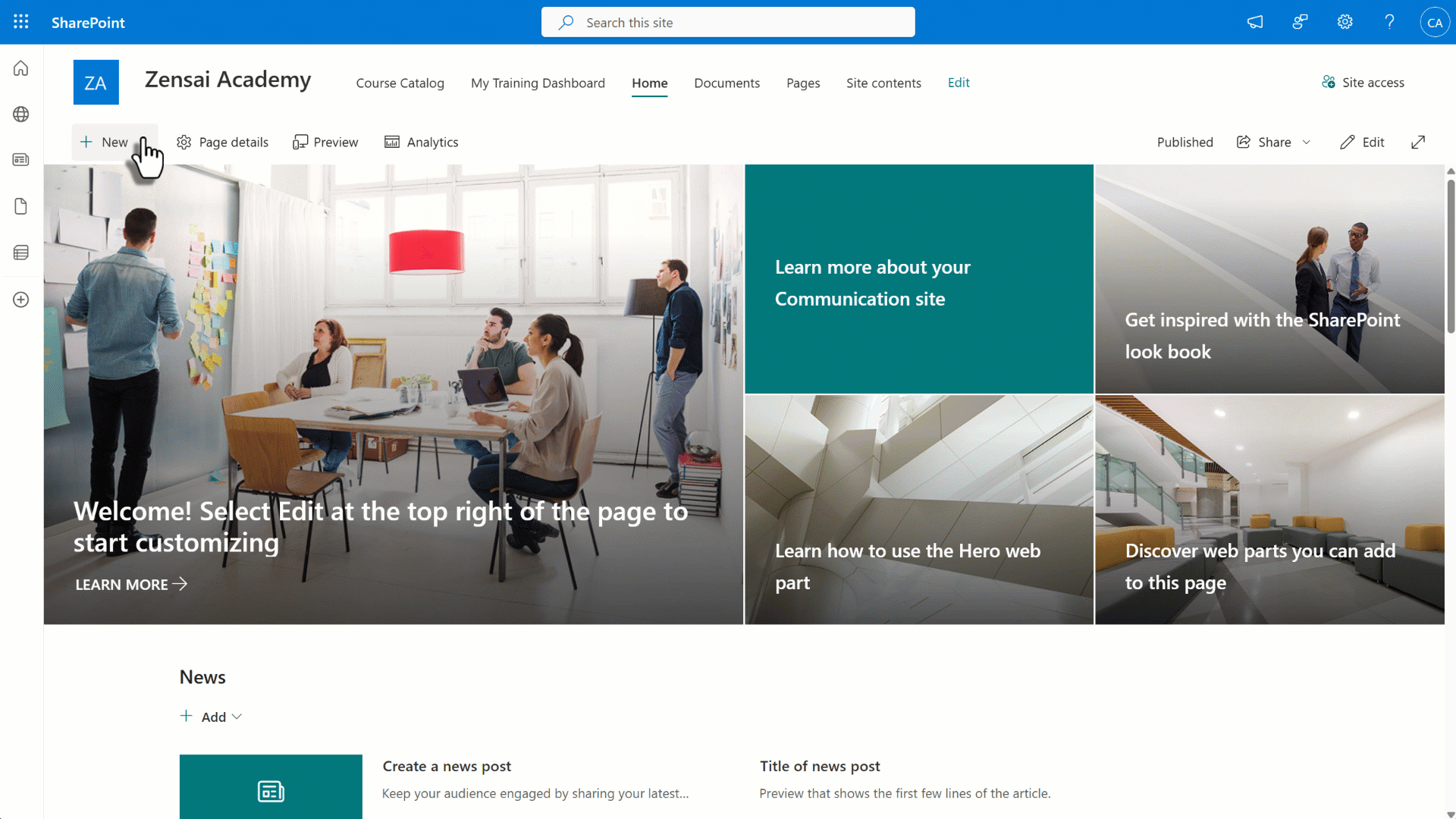1456x819 pixels.
Task: Open the app launcher waffle icon
Action: pos(21,22)
